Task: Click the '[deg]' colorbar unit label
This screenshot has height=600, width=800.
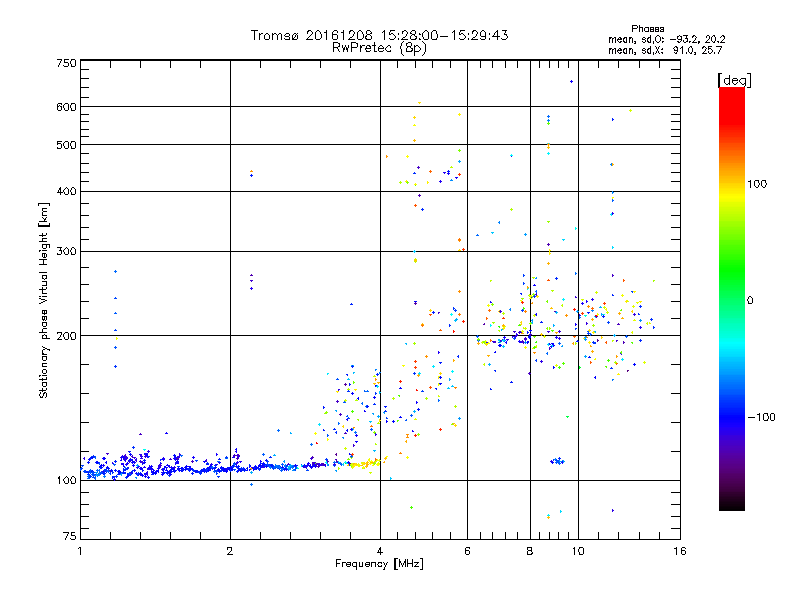Action: pos(734,80)
